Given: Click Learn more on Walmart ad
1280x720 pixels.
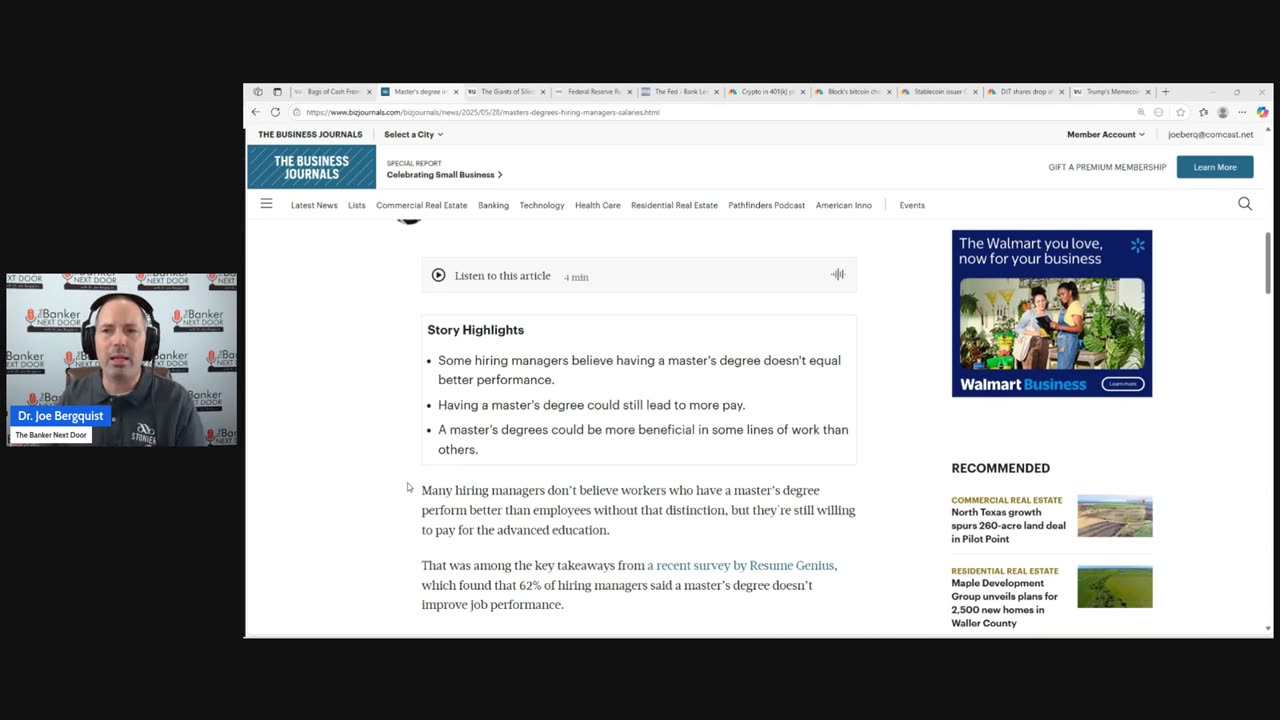Looking at the screenshot, I should coord(1122,384).
